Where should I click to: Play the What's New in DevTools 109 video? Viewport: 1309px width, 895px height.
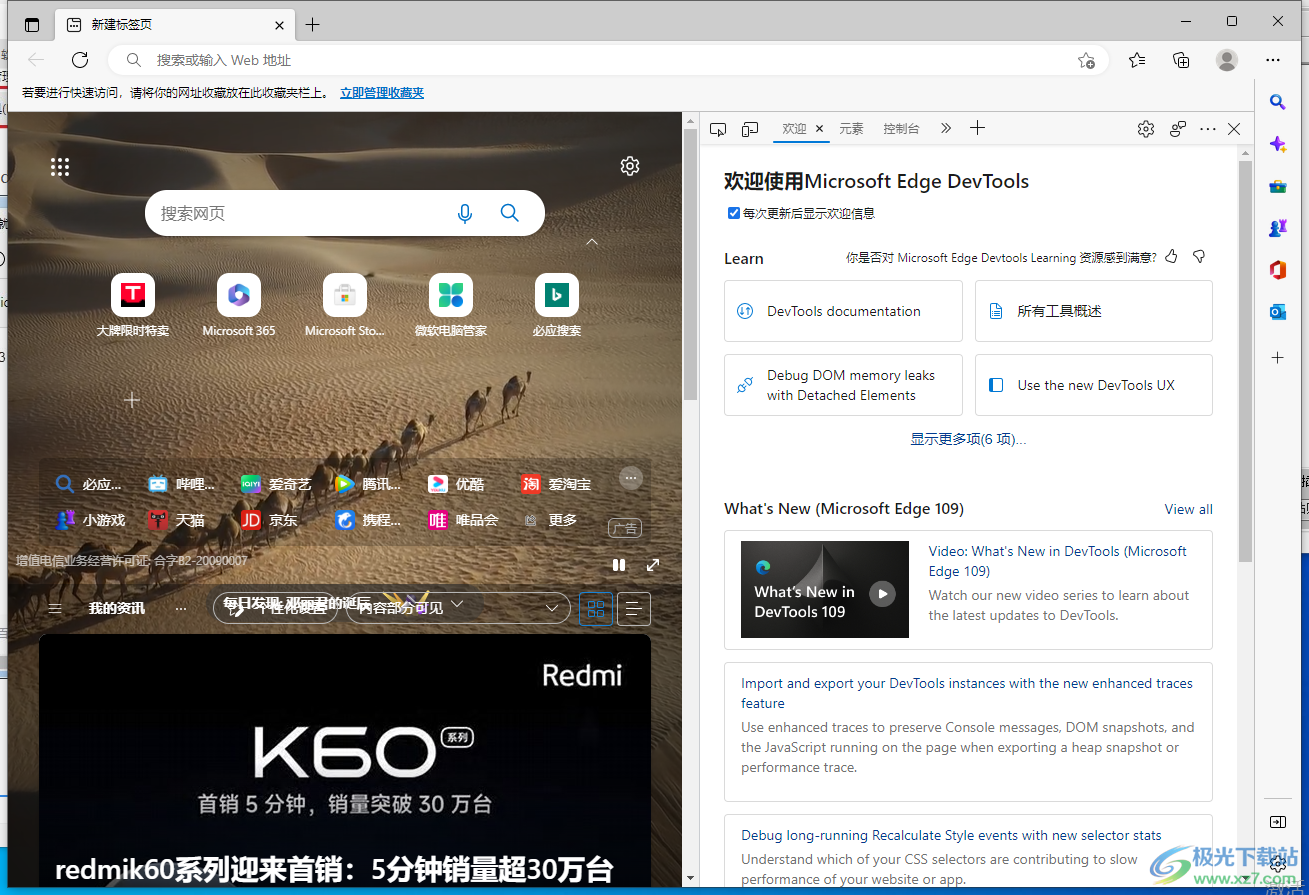point(882,593)
